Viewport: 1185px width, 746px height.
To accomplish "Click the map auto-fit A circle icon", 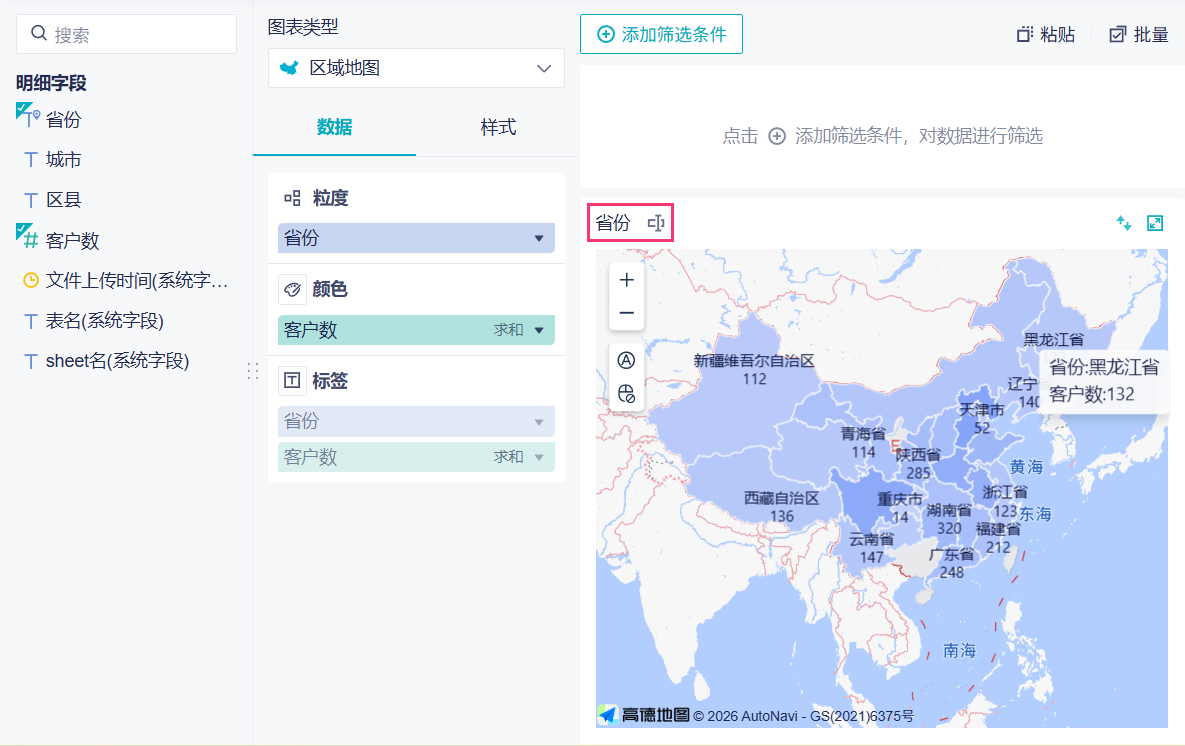I will point(627,361).
